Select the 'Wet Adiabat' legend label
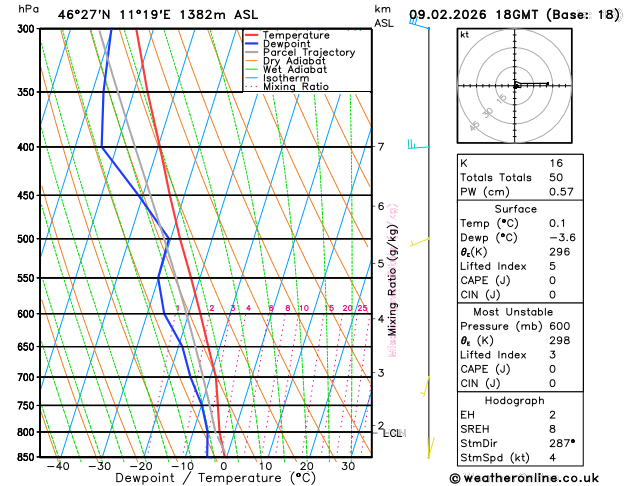This screenshot has height=486, width=629. 295,69
